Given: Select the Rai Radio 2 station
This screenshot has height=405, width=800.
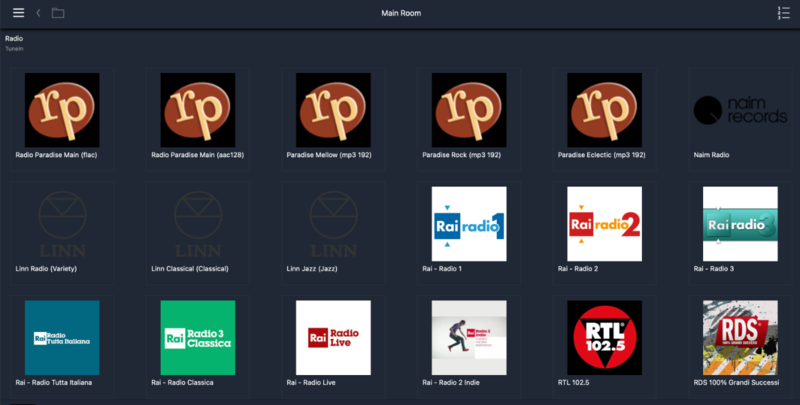Looking at the screenshot, I should coord(605,224).
